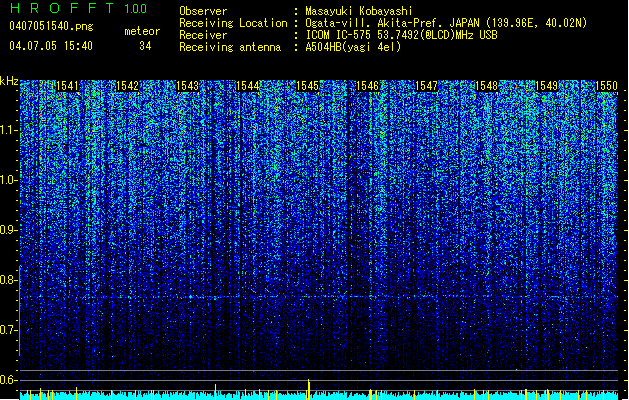Click the 0.8 kHz axis label
Image resolution: width=629 pixels, height=400 pixels.
point(9,280)
